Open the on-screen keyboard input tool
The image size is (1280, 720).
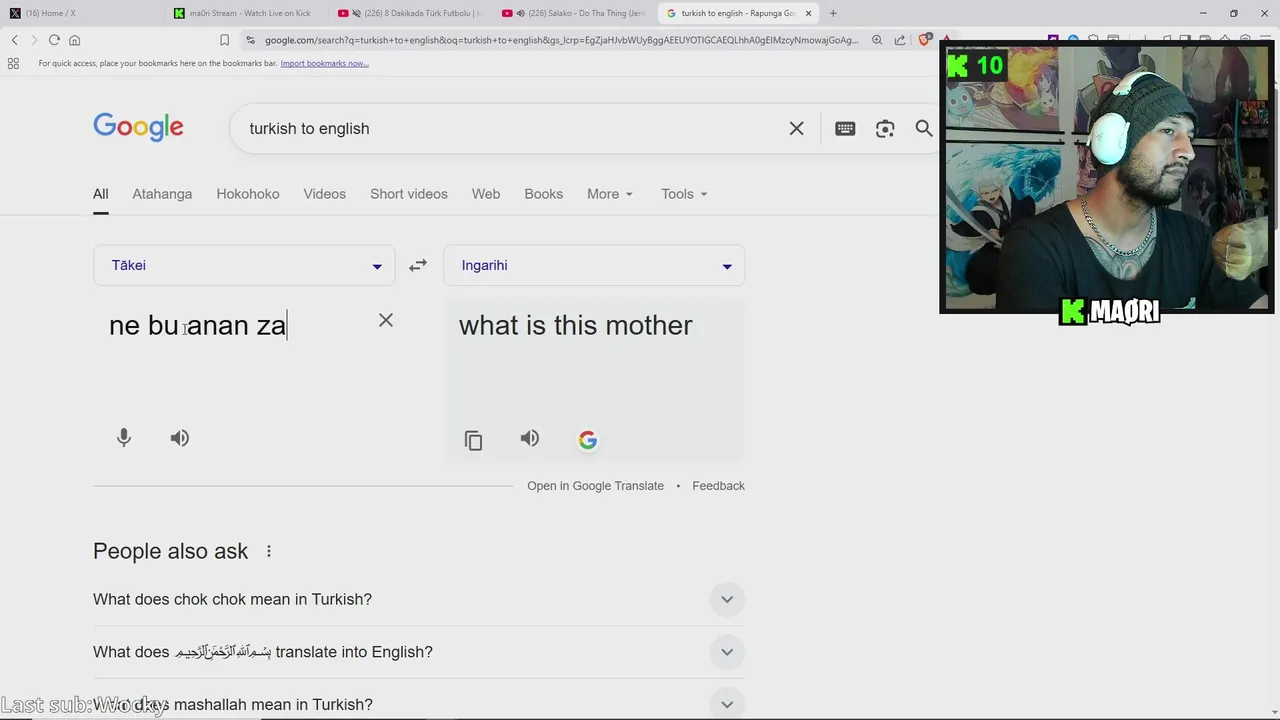click(845, 128)
